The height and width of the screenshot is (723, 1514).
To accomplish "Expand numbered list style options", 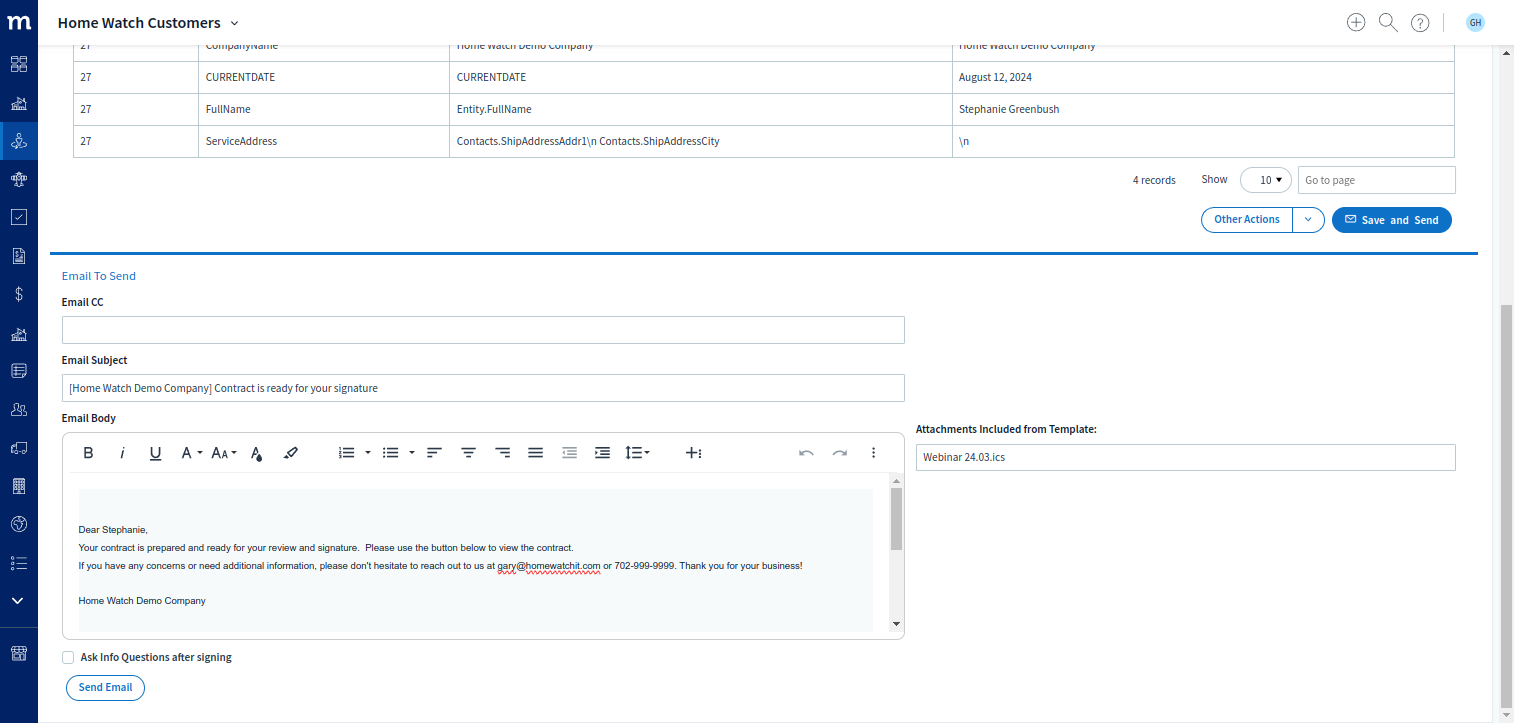I will coord(368,453).
